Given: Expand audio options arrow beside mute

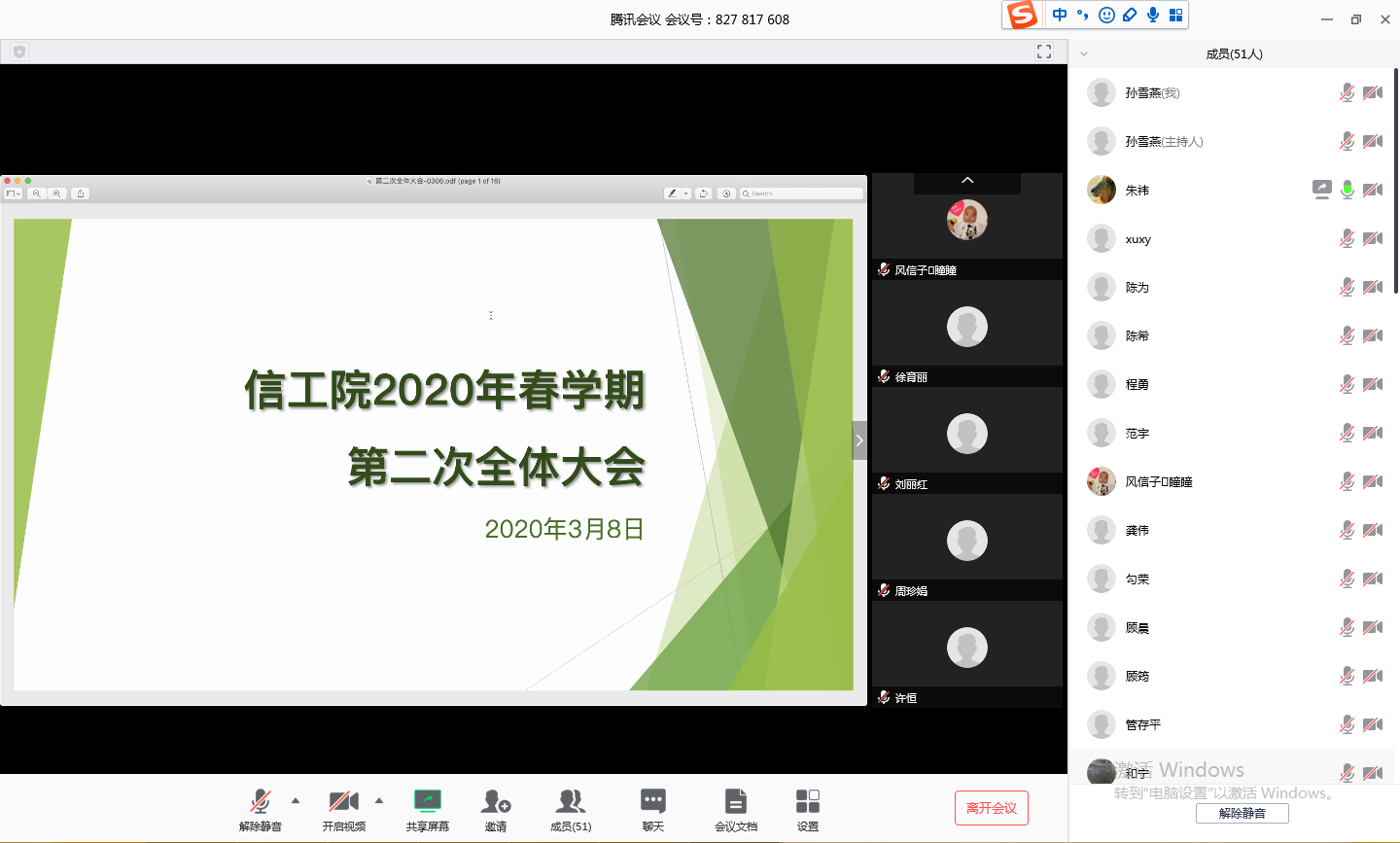Looking at the screenshot, I should click(296, 801).
